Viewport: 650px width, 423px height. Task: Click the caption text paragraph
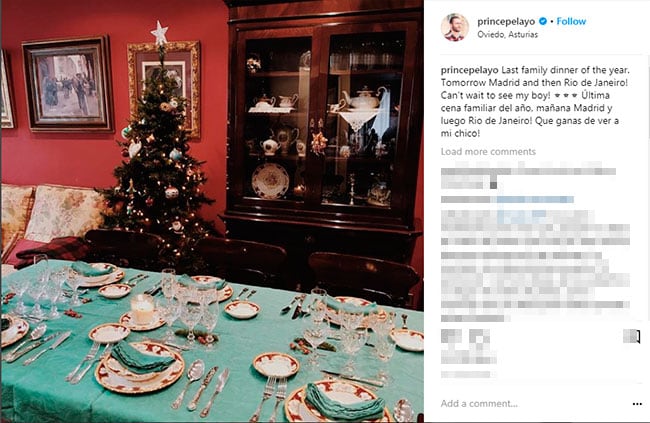pyautogui.click(x=535, y=102)
